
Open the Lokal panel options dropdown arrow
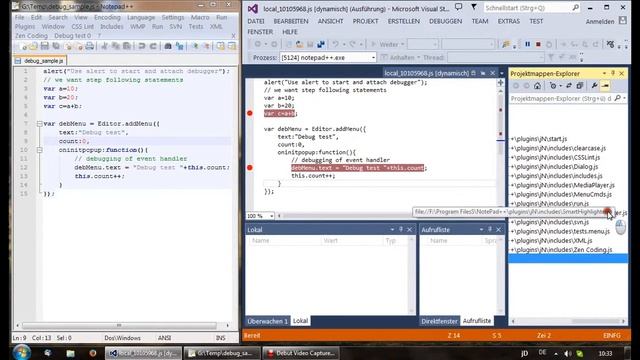coord(392,229)
